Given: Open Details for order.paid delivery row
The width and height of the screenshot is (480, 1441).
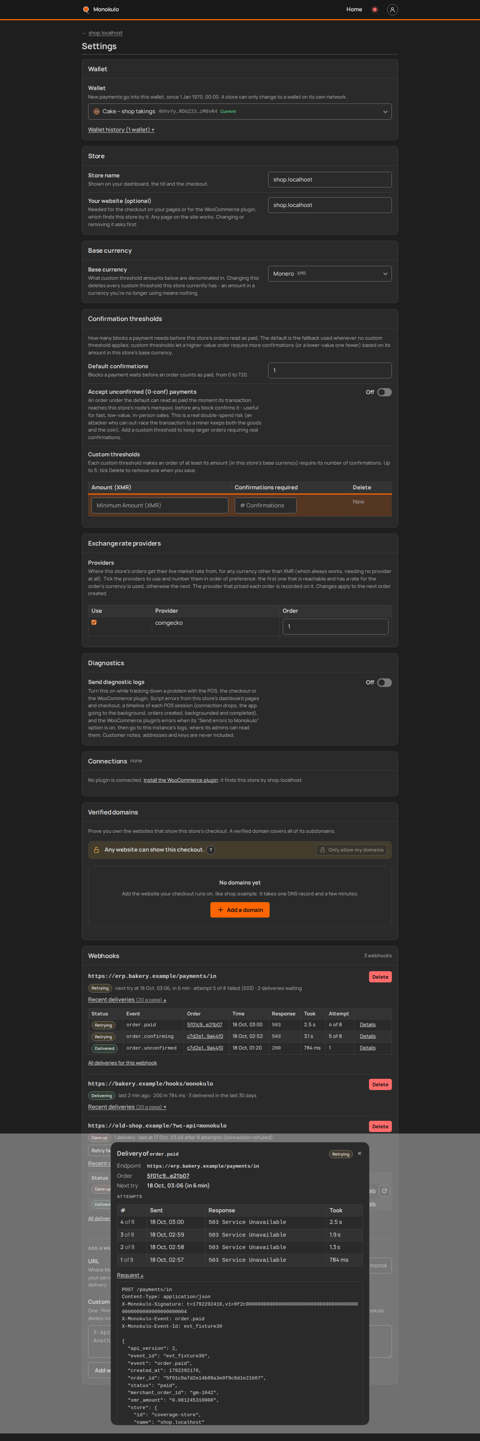Looking at the screenshot, I should click(x=368, y=1025).
